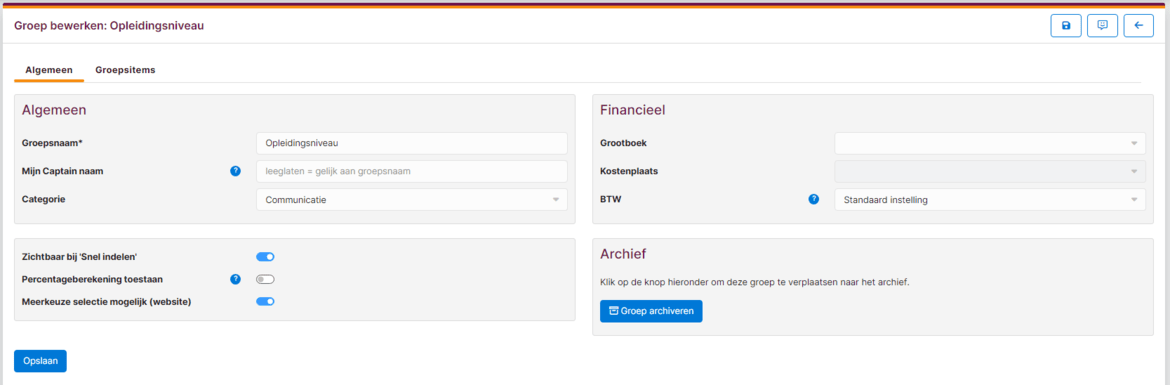Click the Grootboek label
Viewport: 1170px width, 385px height.
point(624,143)
